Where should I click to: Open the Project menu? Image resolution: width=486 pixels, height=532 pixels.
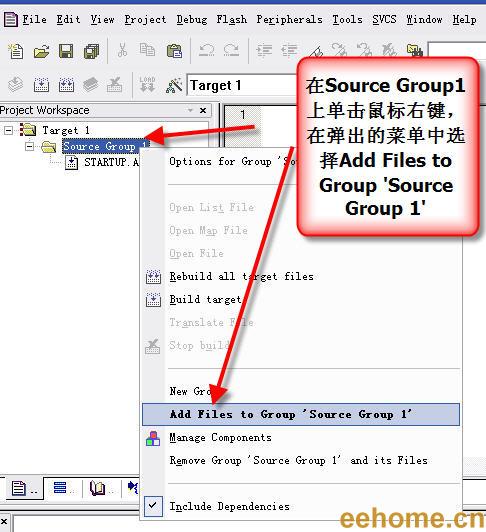145,20
